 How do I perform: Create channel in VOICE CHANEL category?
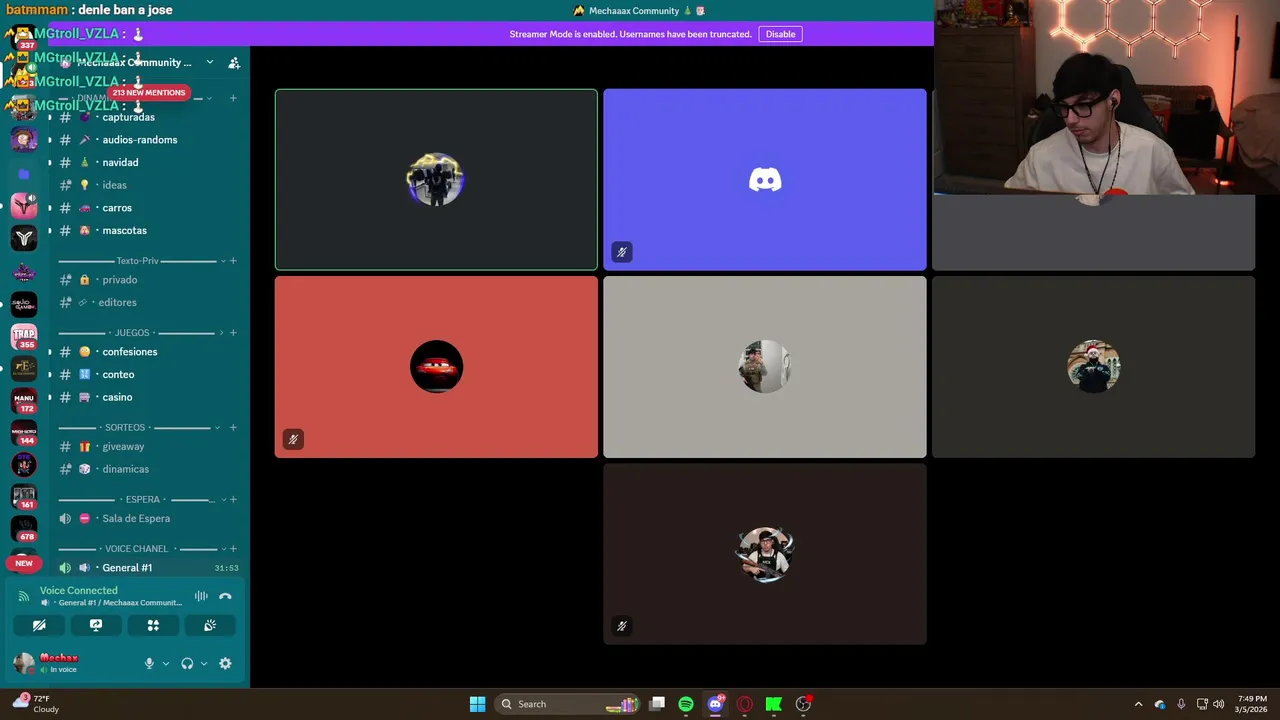233,549
